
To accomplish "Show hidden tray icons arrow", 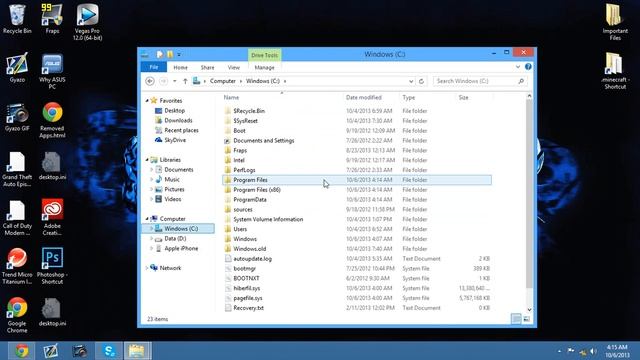I will tap(559, 351).
